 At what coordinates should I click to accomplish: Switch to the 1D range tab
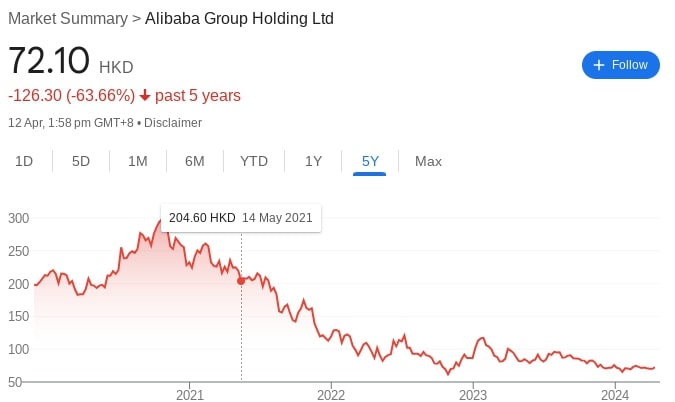(x=24, y=161)
